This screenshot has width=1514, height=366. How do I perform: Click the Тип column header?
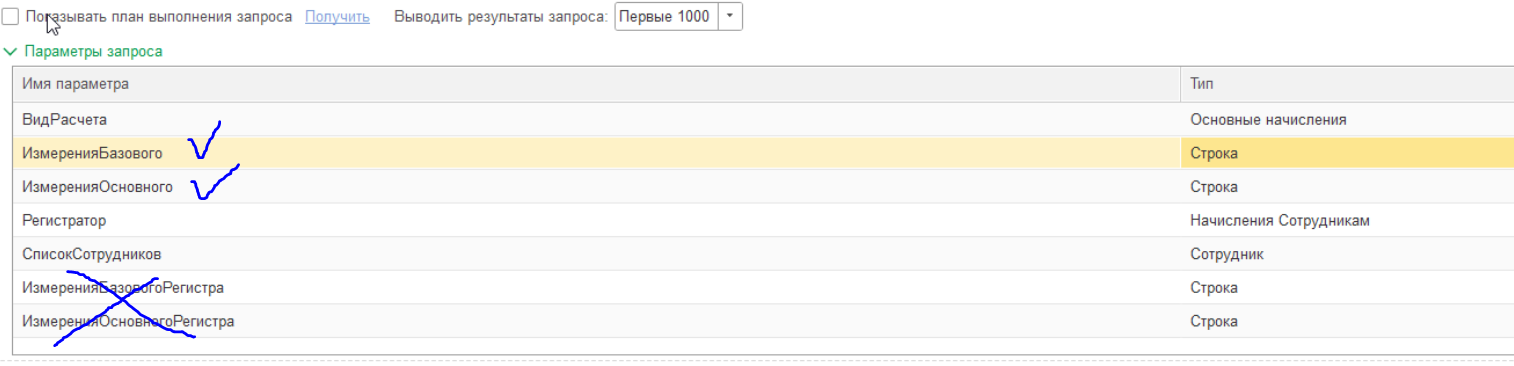(1347, 84)
